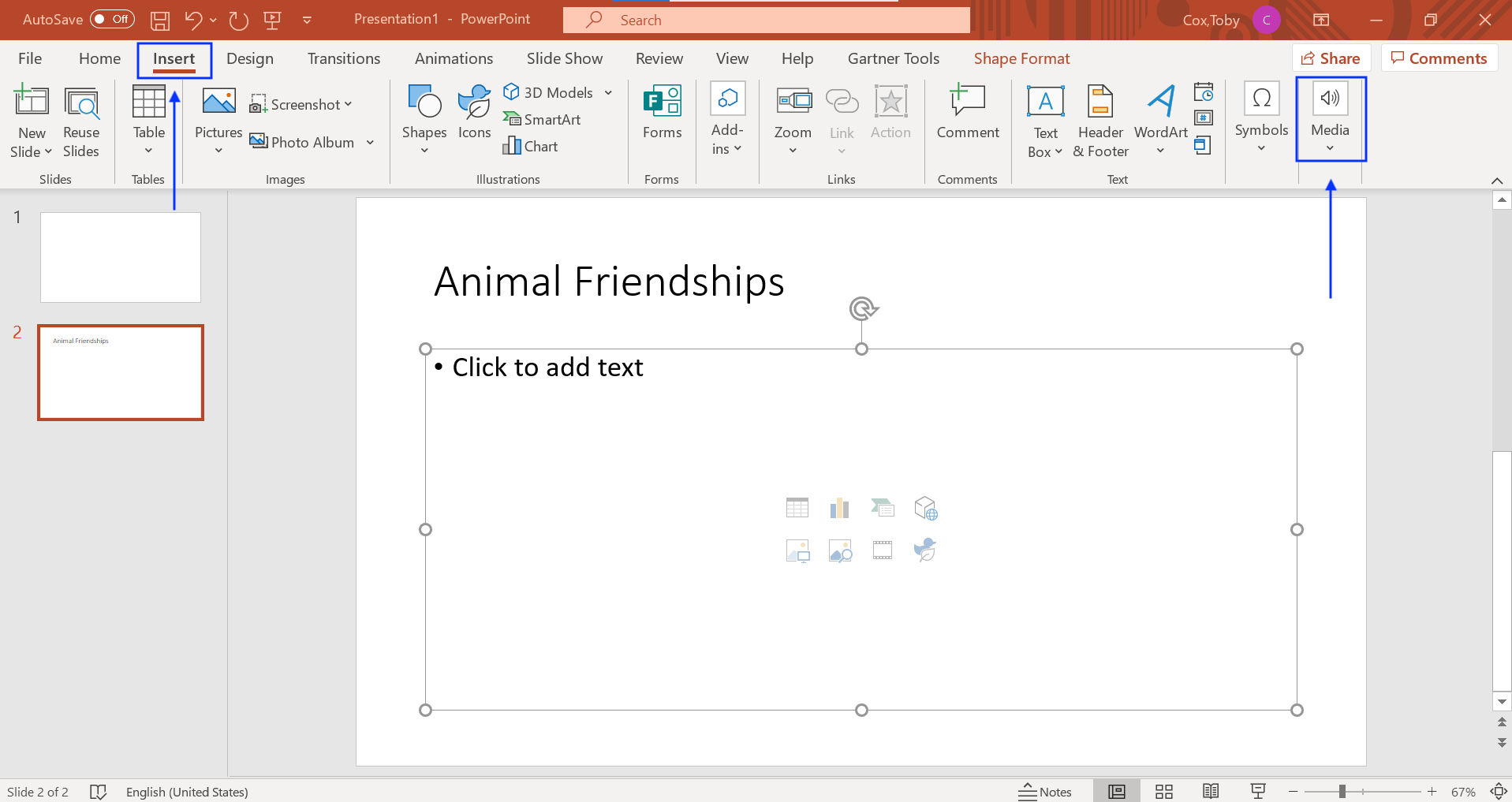Click the Share button
The image size is (1512, 802).
coord(1331,58)
